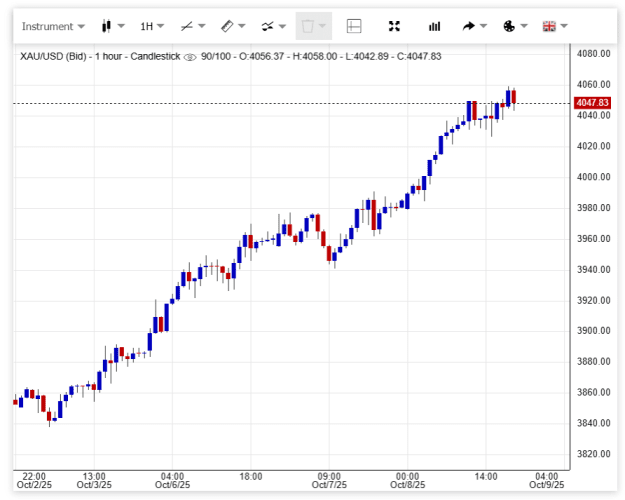
Task: Click the indicators icon
Action: pyautogui.click(x=267, y=26)
